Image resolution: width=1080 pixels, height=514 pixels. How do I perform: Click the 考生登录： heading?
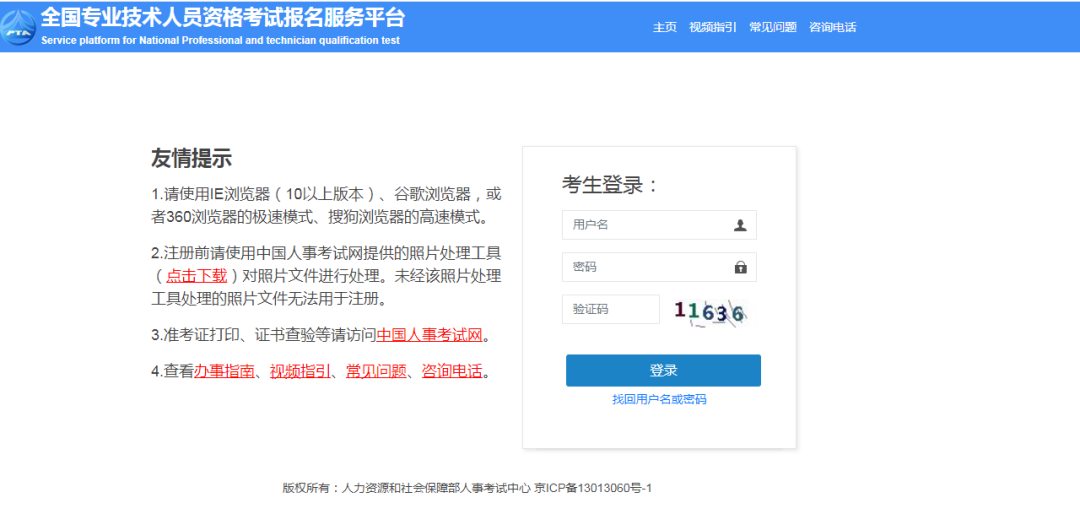[611, 185]
